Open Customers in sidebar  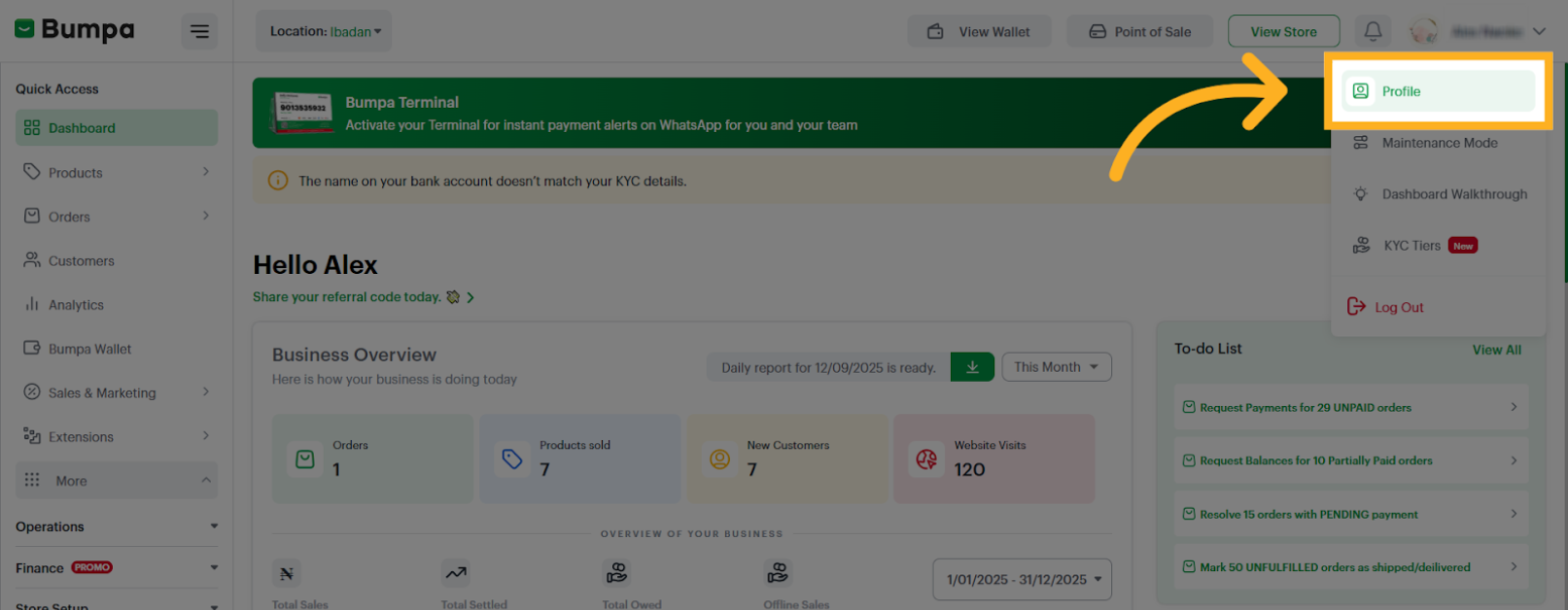117,260
